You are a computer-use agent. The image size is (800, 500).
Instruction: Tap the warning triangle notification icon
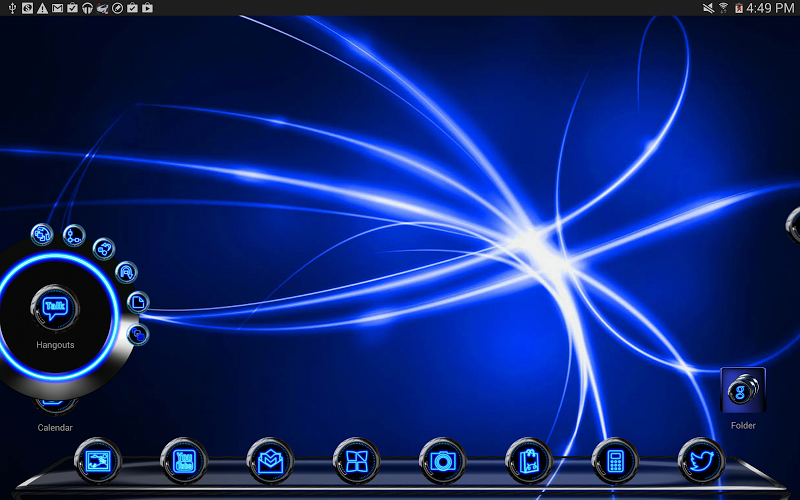42,8
